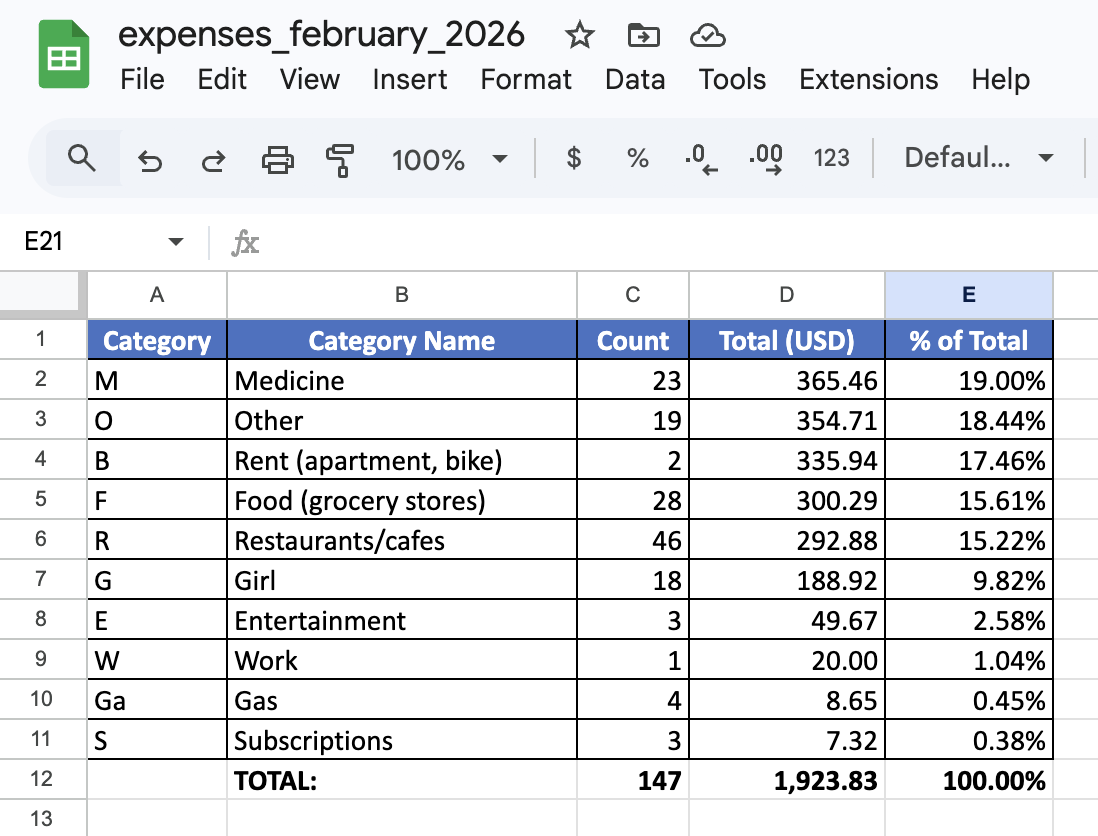Apply percent format from toolbar
1098x836 pixels.
(637, 158)
